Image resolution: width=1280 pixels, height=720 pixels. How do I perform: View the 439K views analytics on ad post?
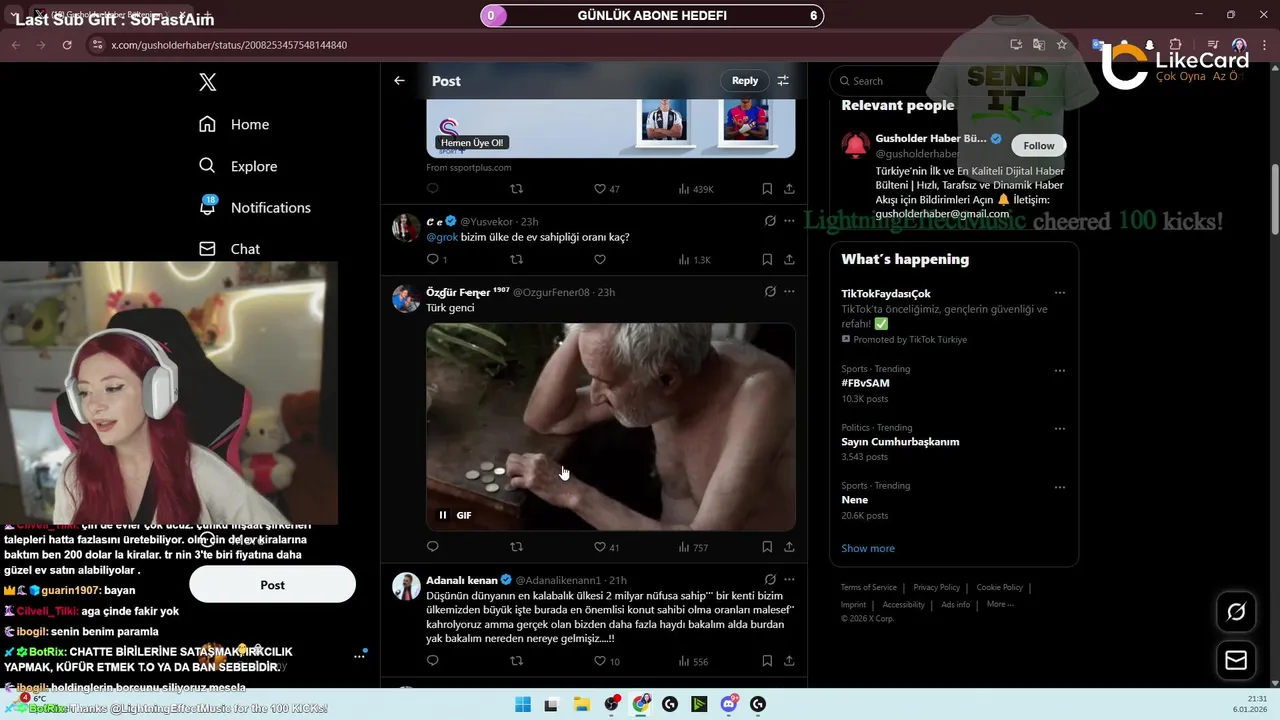point(696,189)
